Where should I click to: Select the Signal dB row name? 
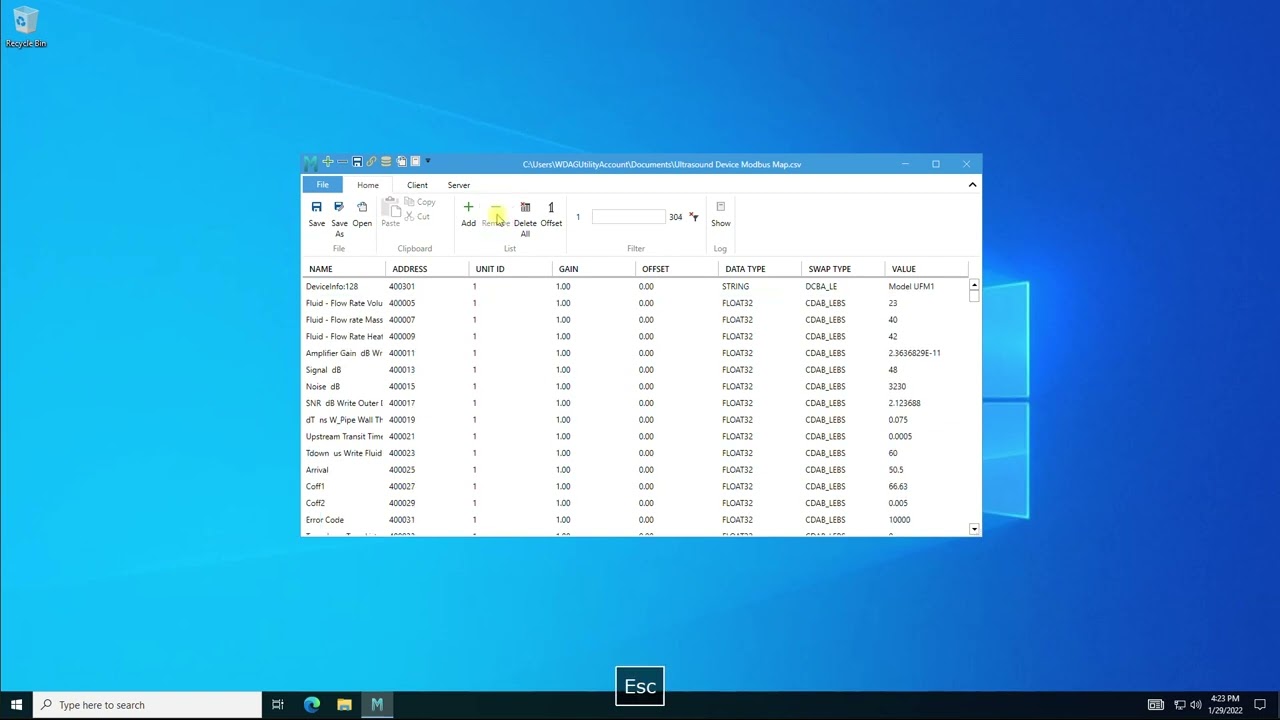[x=323, y=370]
